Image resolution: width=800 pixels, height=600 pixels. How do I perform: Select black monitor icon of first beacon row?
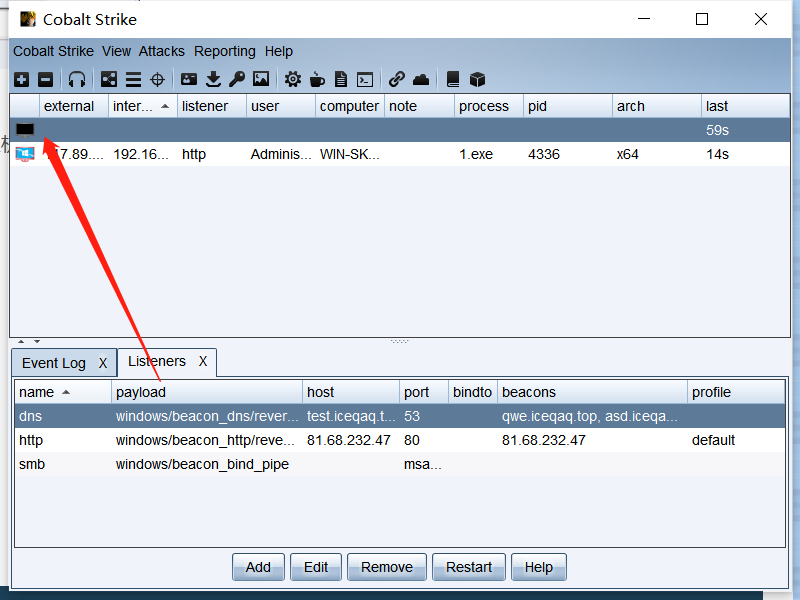[x=25, y=130]
